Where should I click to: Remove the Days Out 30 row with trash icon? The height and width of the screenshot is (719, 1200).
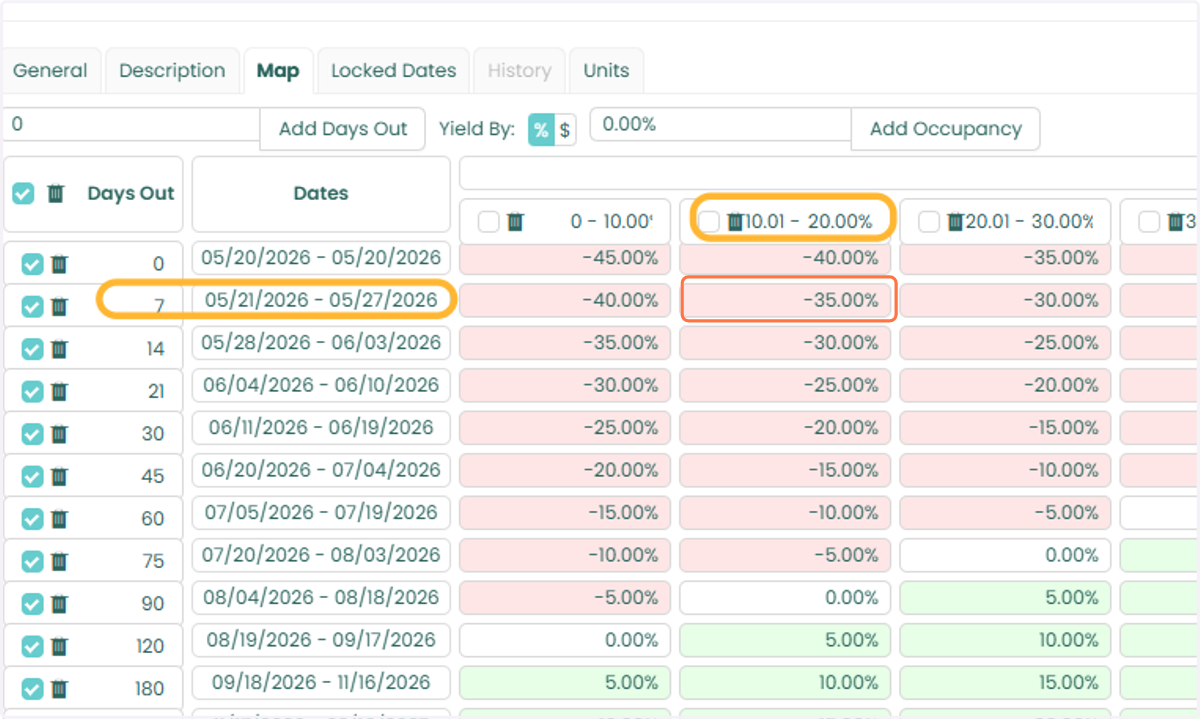pos(59,434)
